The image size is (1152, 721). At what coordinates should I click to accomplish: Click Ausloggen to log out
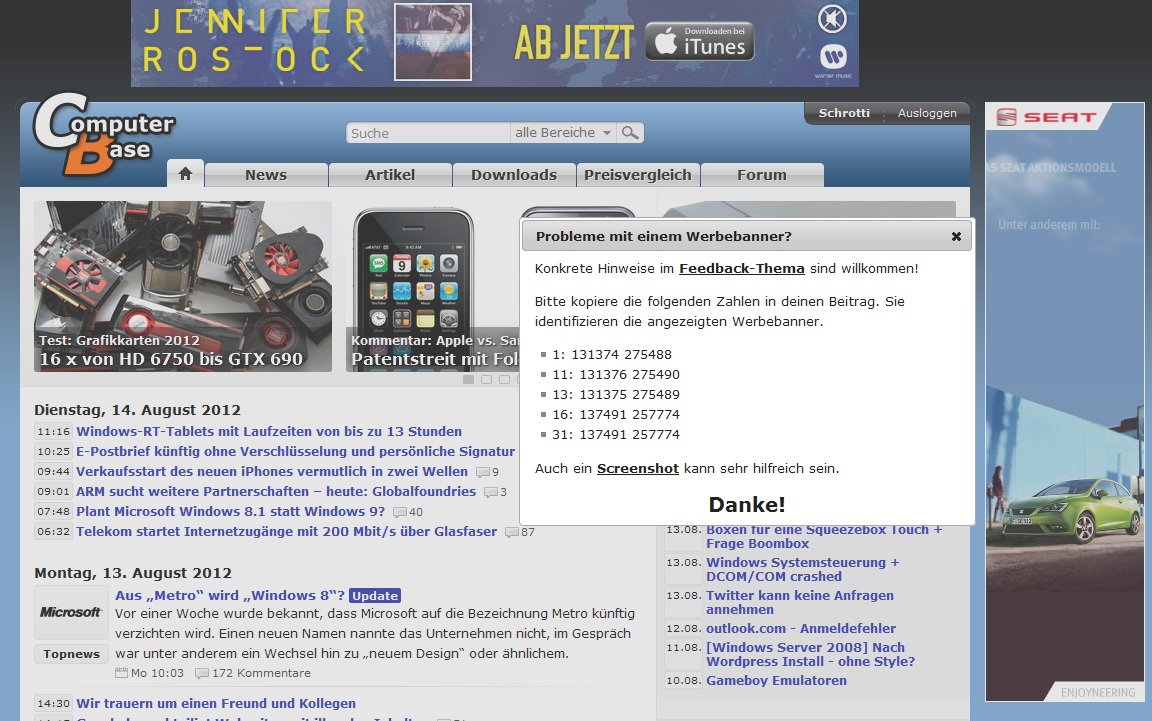click(927, 112)
